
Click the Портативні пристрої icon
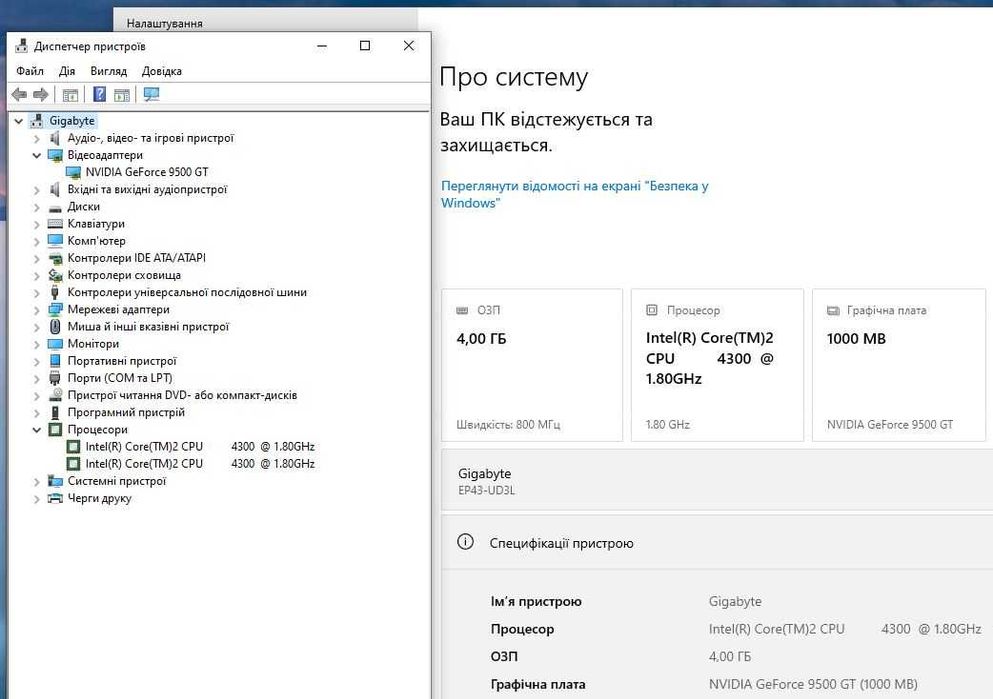point(55,361)
